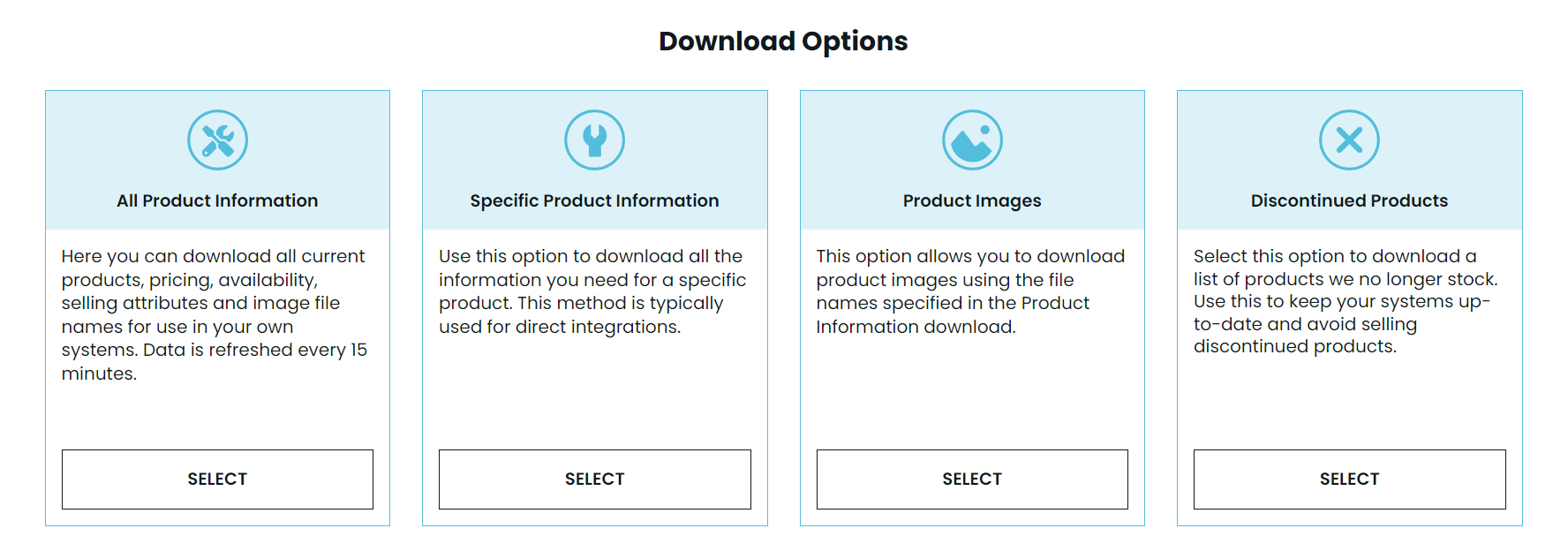The width and height of the screenshot is (1568, 536).
Task: Click the image icon above Product Images
Action: click(971, 140)
